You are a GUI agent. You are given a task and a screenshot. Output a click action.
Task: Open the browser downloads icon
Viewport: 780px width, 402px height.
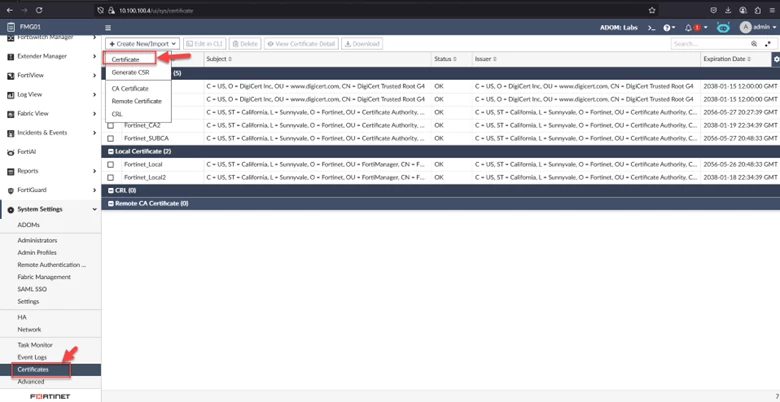pos(728,10)
